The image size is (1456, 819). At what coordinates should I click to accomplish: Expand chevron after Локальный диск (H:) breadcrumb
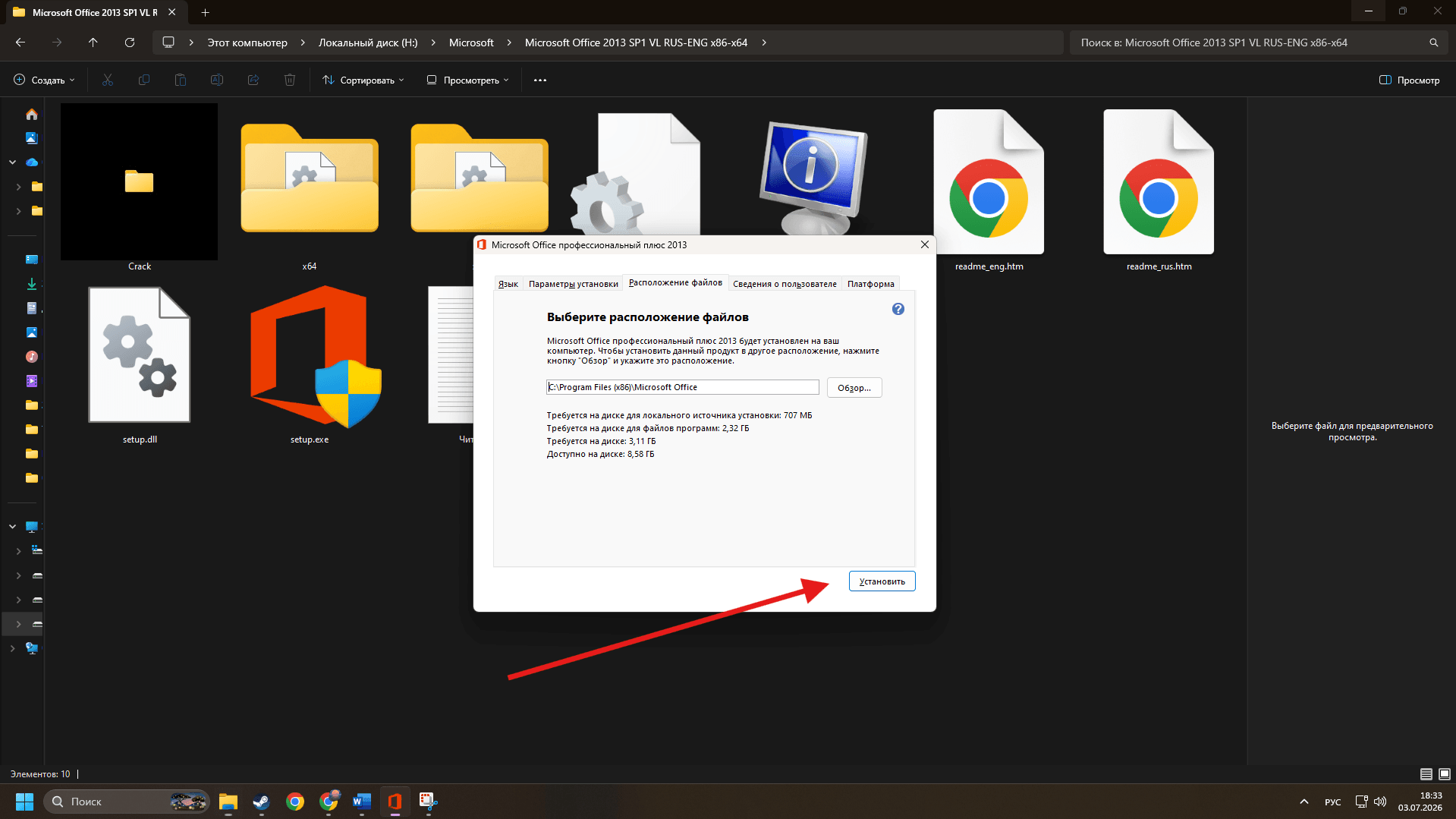[x=433, y=43]
